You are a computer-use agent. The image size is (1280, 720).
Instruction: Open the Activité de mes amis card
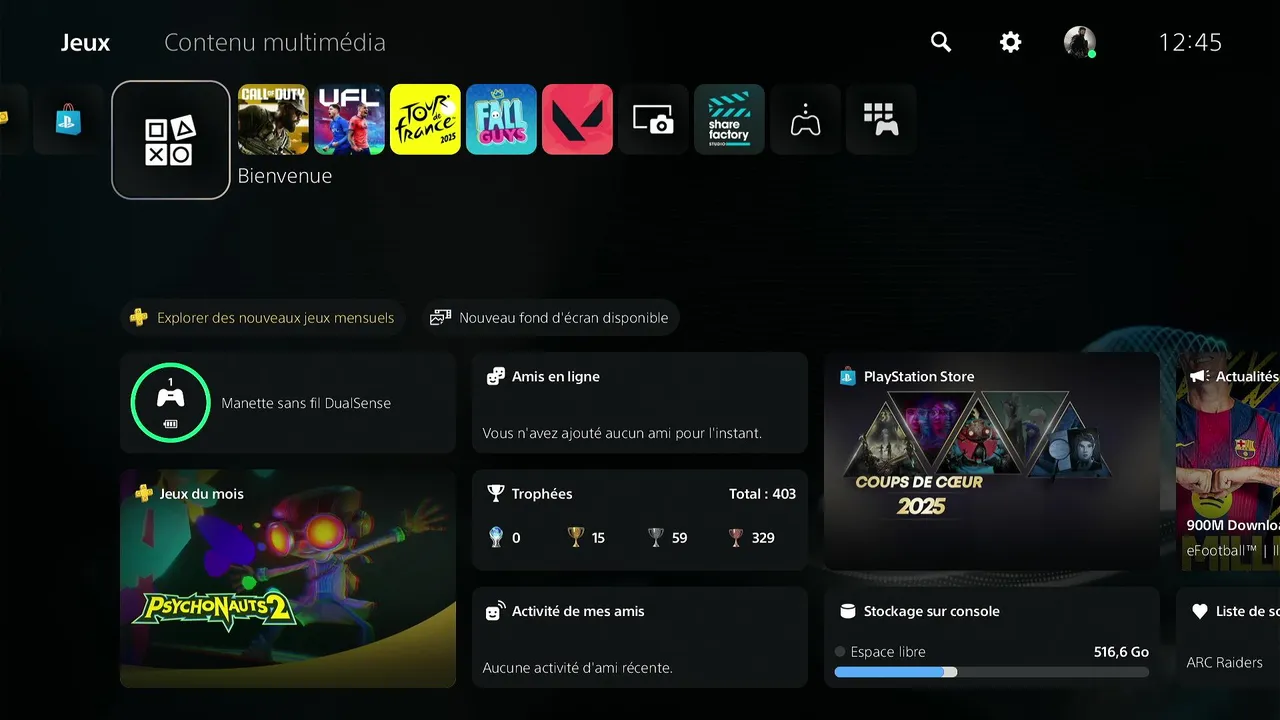coord(640,637)
